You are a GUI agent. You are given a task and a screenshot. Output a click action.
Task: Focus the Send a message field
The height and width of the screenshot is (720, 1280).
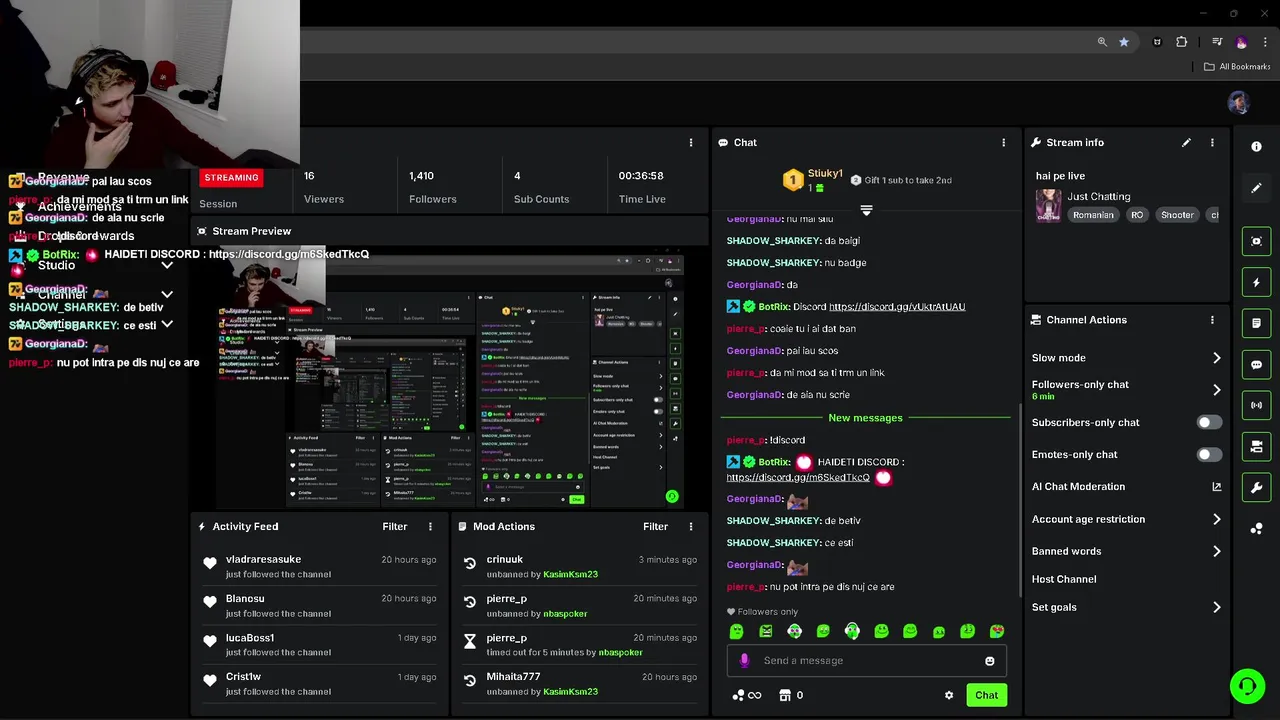[866, 661]
